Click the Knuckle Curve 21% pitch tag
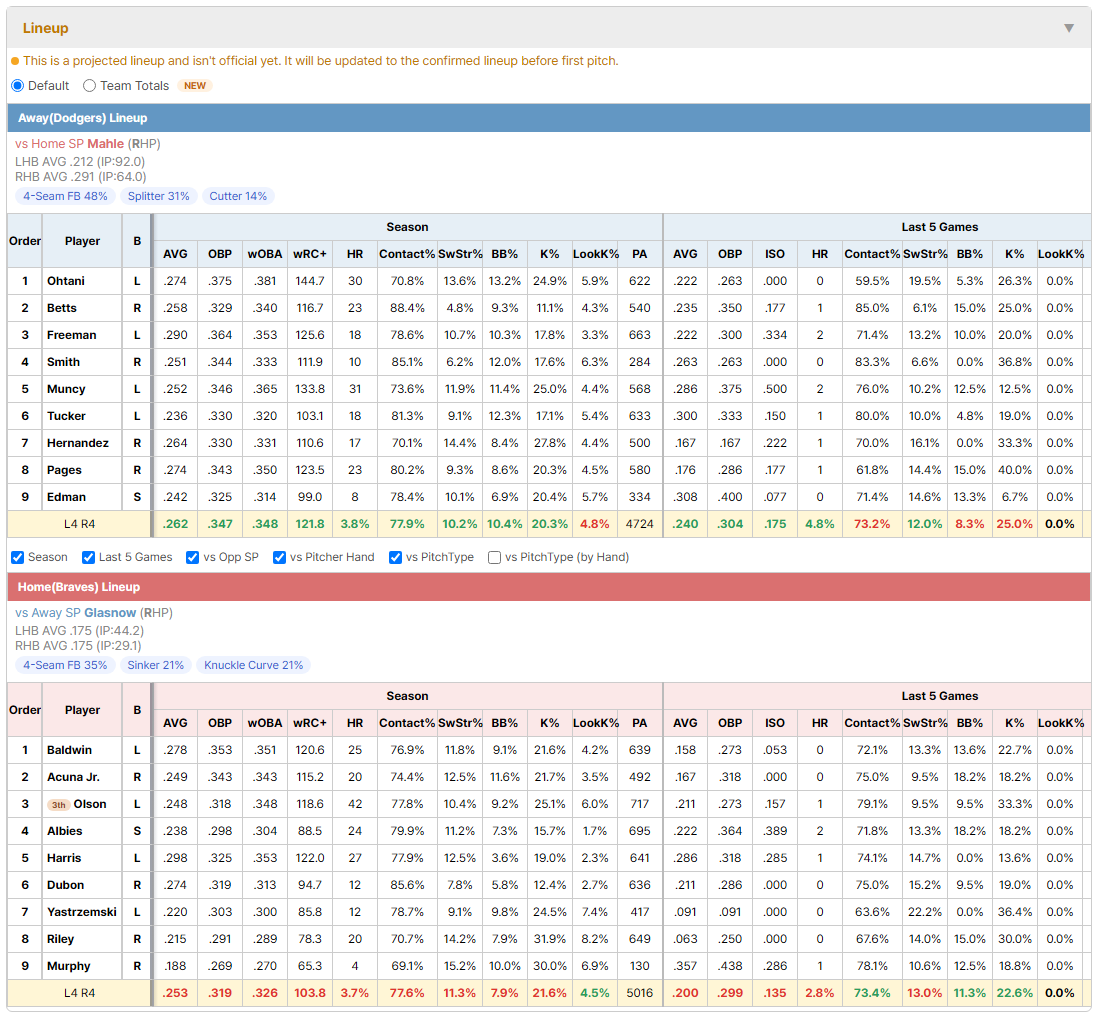This screenshot has height=1018, width=1098. coord(253,665)
